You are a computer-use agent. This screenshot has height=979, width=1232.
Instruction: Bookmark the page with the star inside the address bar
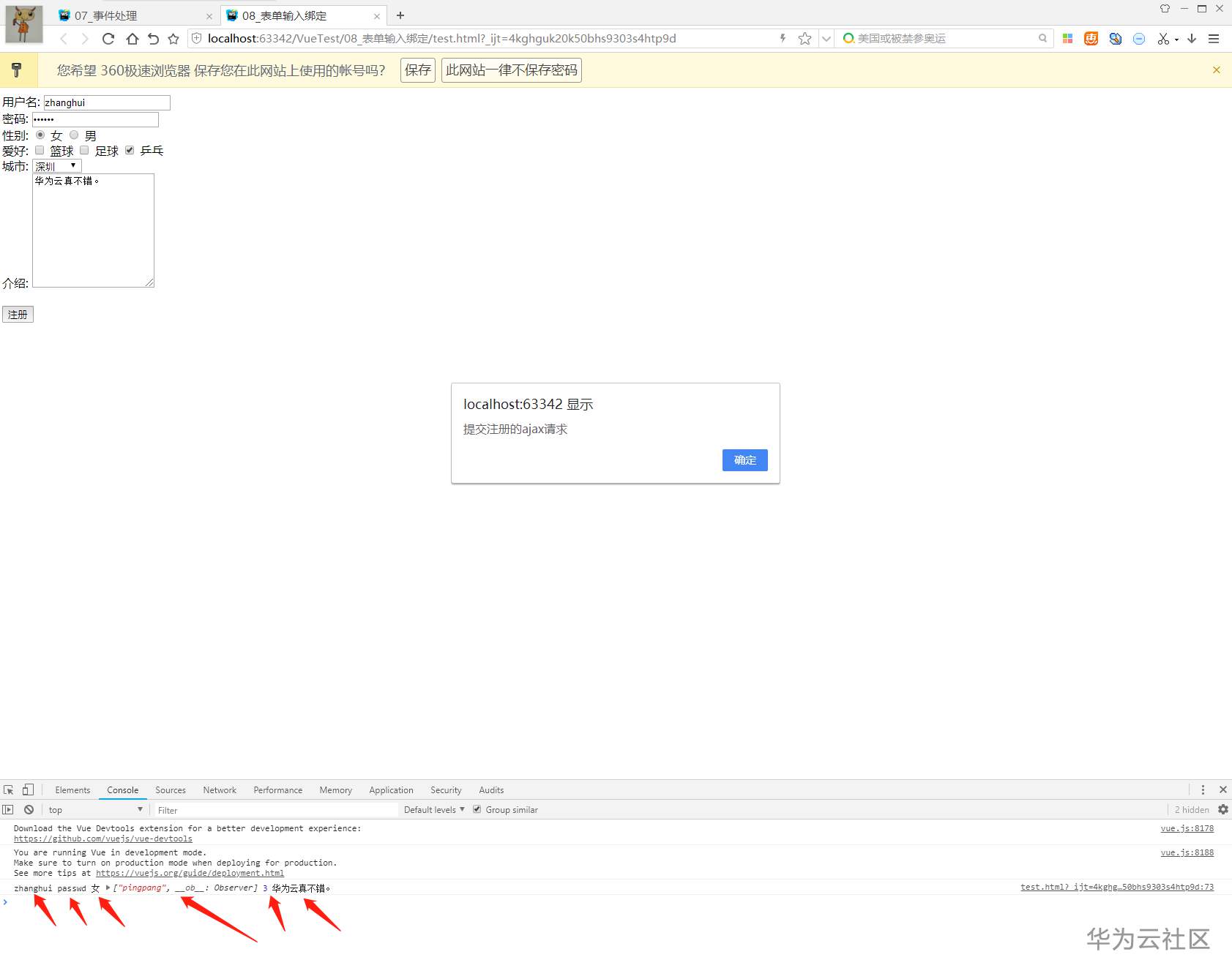(805, 39)
